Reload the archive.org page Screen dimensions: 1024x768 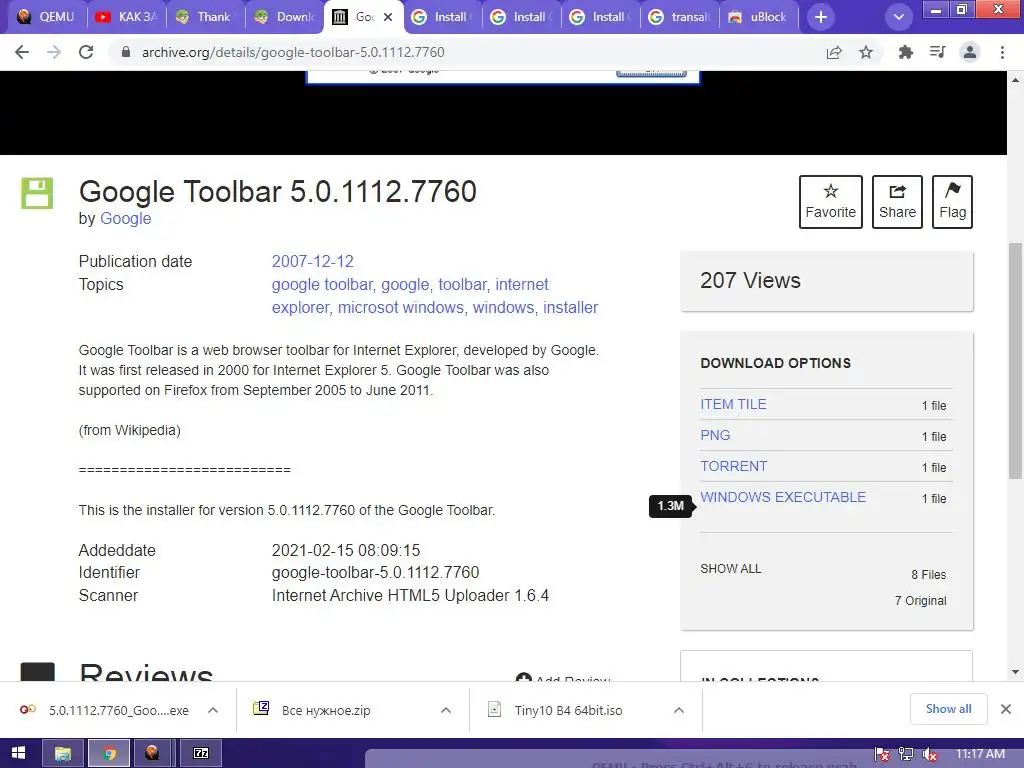(86, 52)
